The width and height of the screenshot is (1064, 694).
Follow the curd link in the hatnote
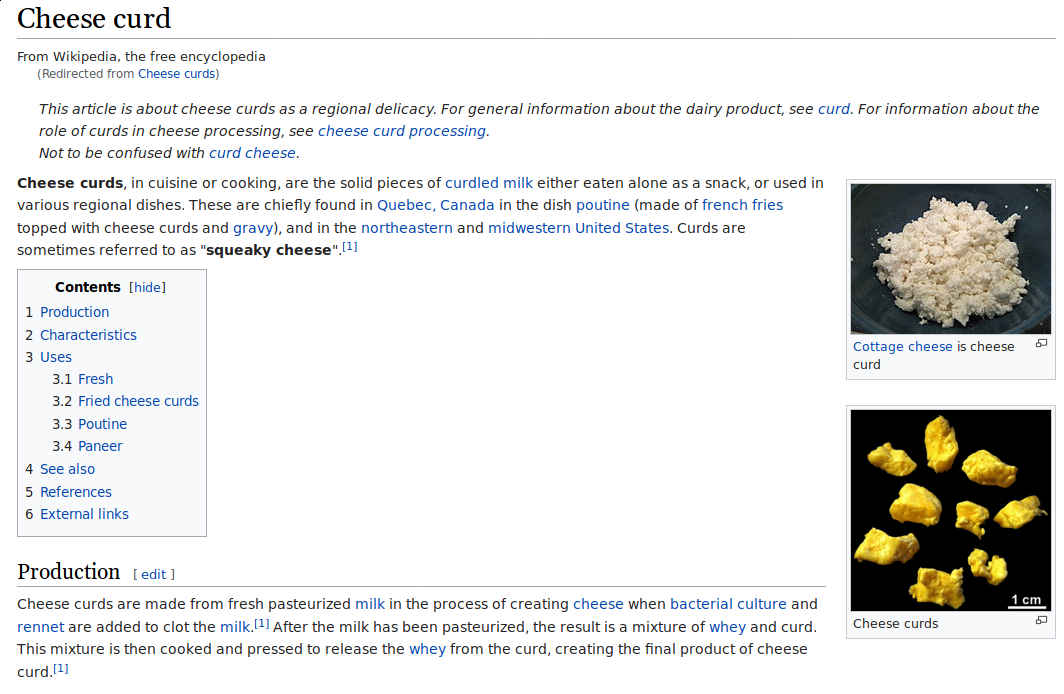[834, 109]
